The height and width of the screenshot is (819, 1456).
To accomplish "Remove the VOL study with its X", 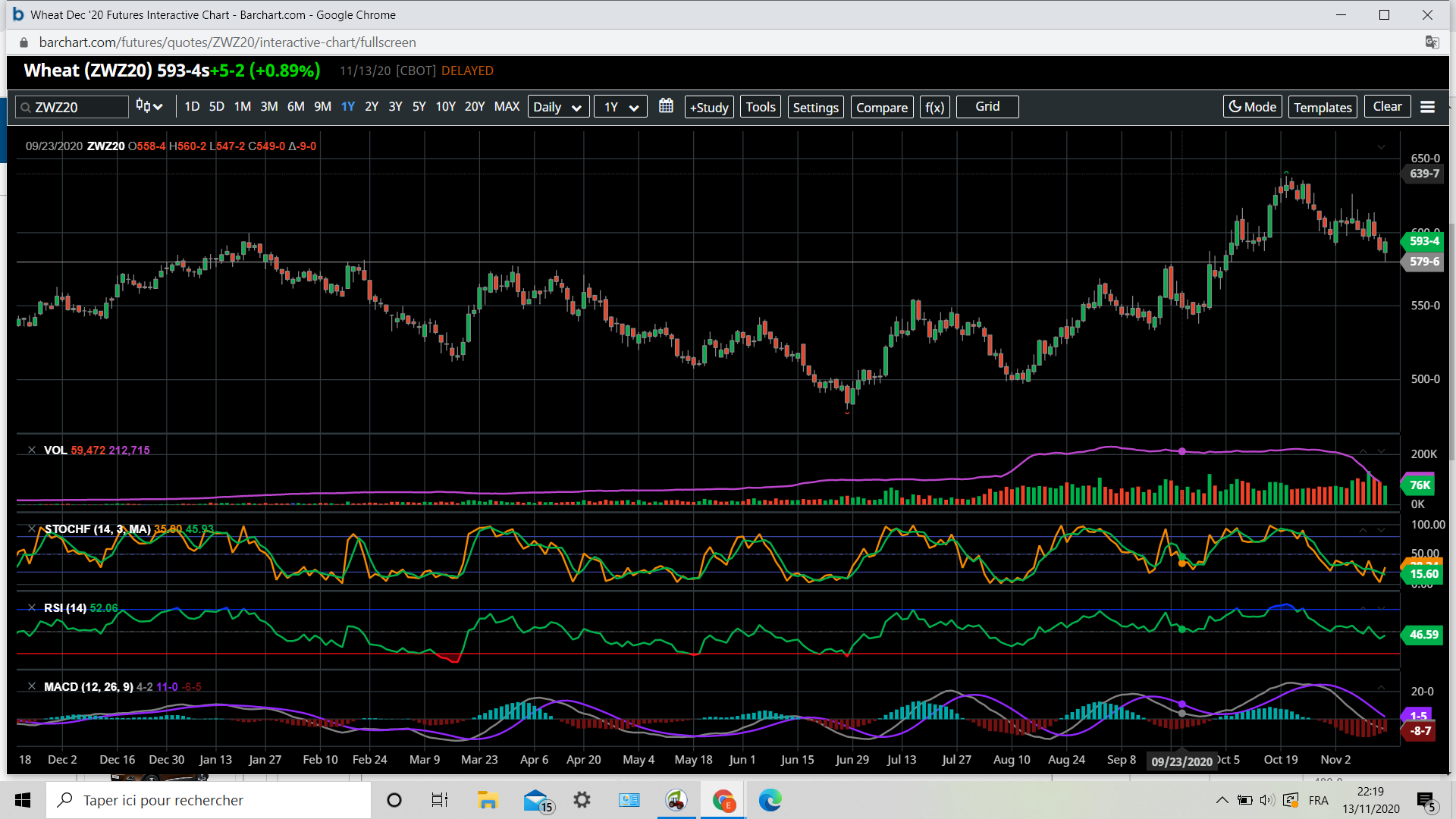I will pos(32,450).
